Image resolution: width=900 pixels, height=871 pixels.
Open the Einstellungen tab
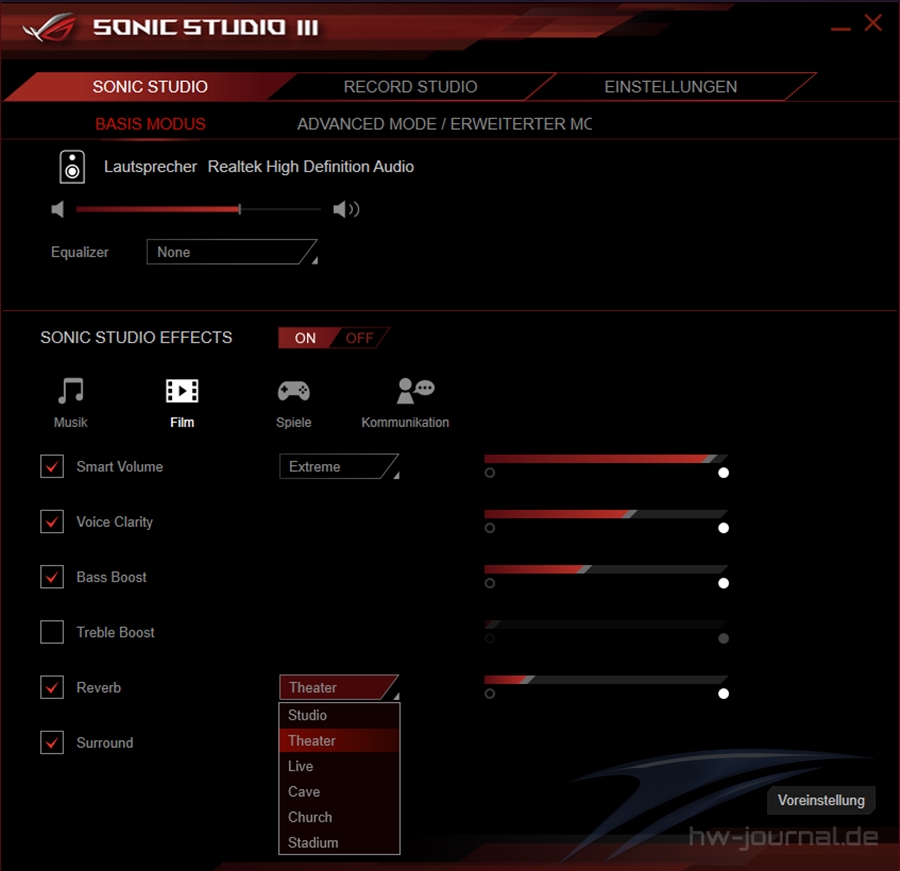point(670,87)
